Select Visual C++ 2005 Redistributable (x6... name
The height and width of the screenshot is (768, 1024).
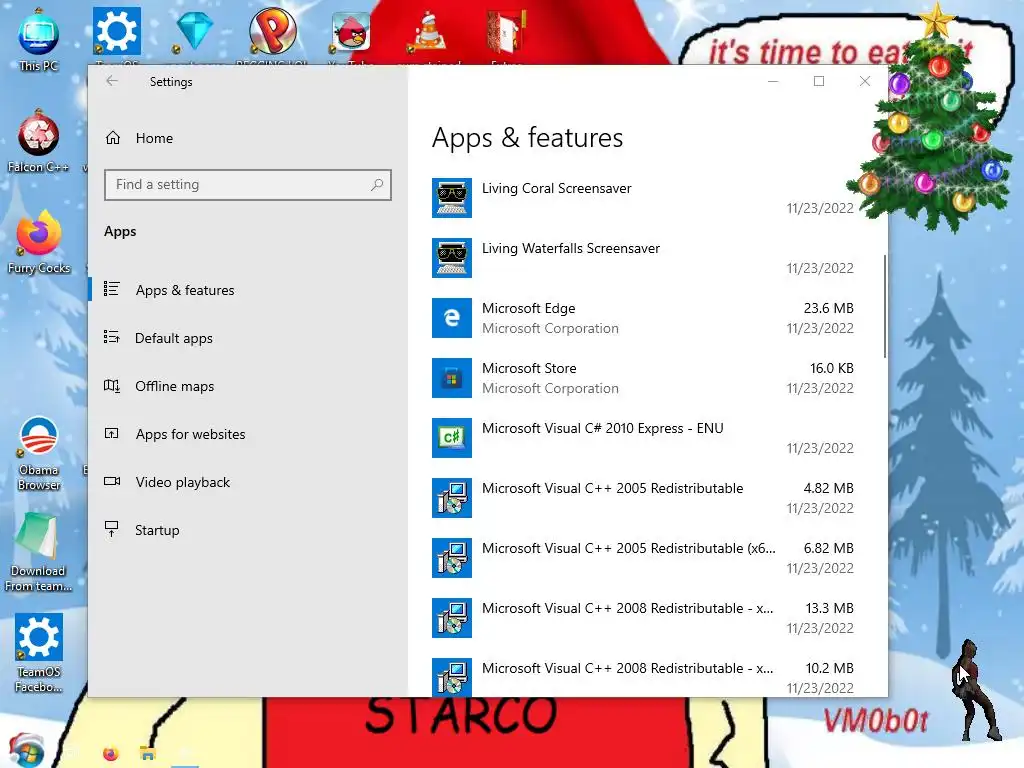(629, 549)
